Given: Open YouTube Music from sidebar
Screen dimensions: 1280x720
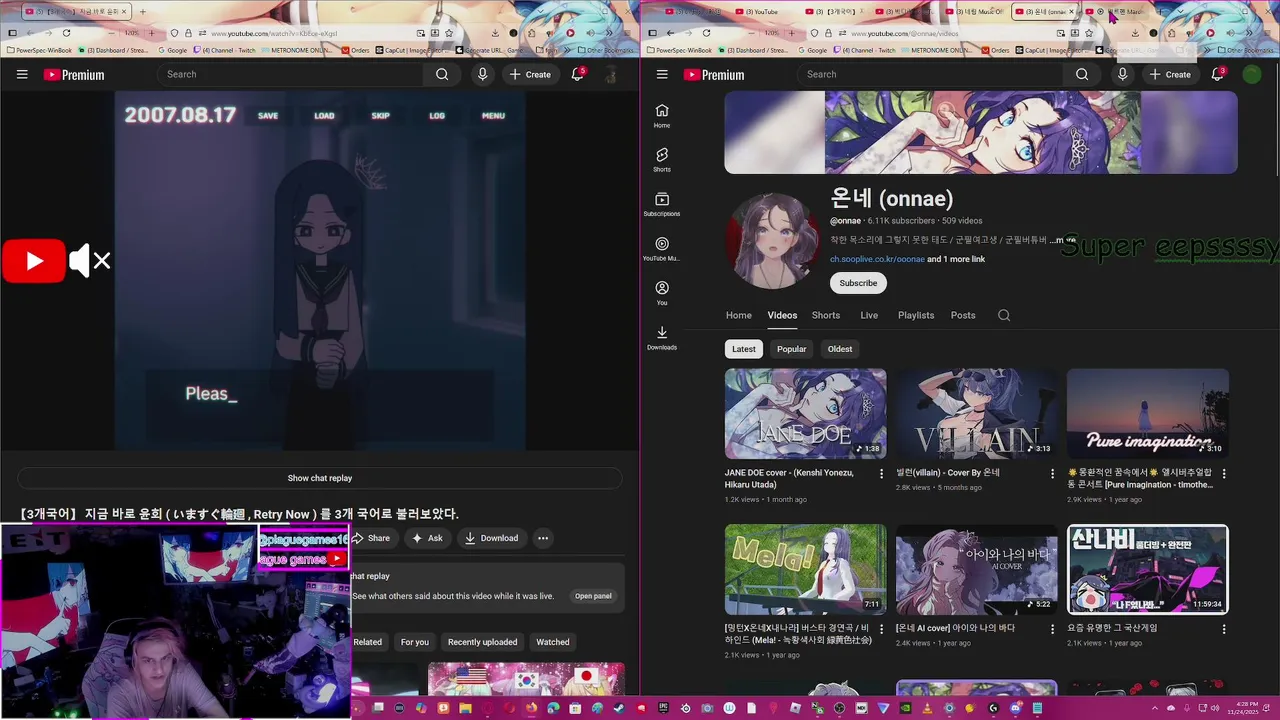Looking at the screenshot, I should (662, 249).
